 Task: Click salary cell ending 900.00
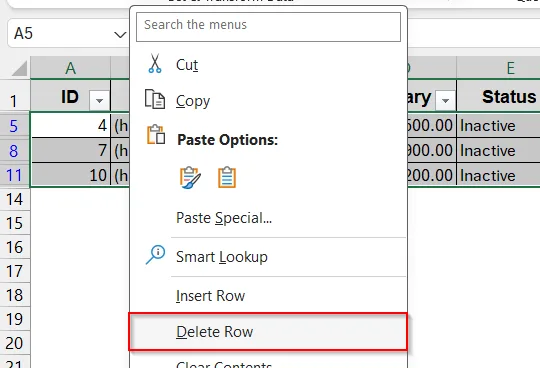432,150
